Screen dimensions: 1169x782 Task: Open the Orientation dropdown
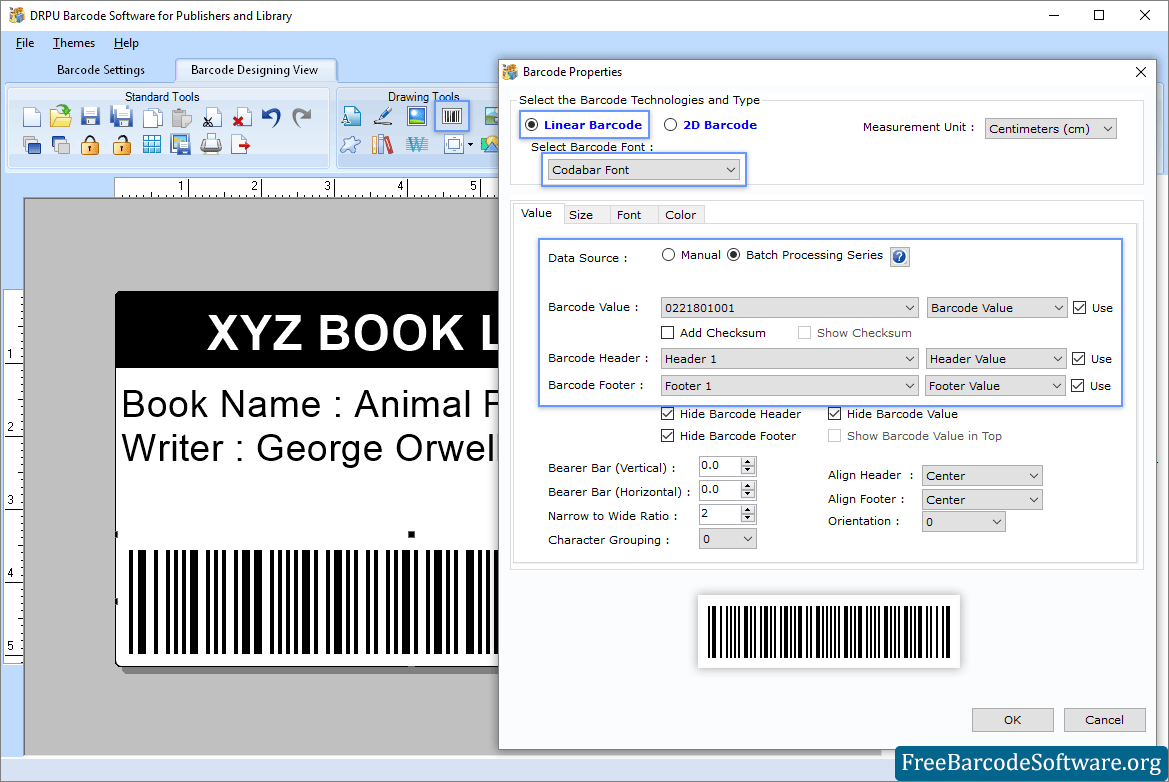pos(964,522)
